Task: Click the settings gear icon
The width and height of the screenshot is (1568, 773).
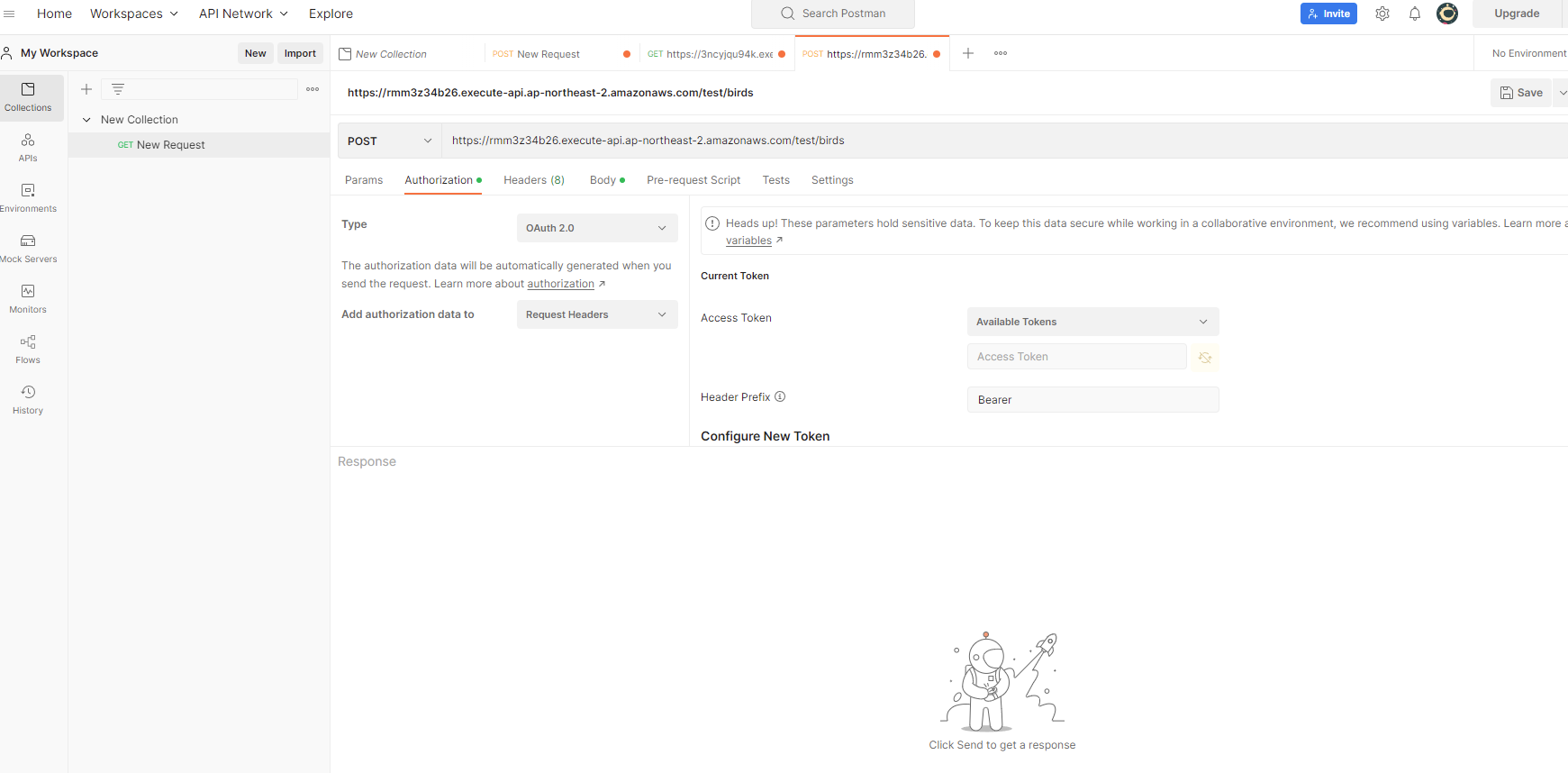Action: [x=1382, y=14]
